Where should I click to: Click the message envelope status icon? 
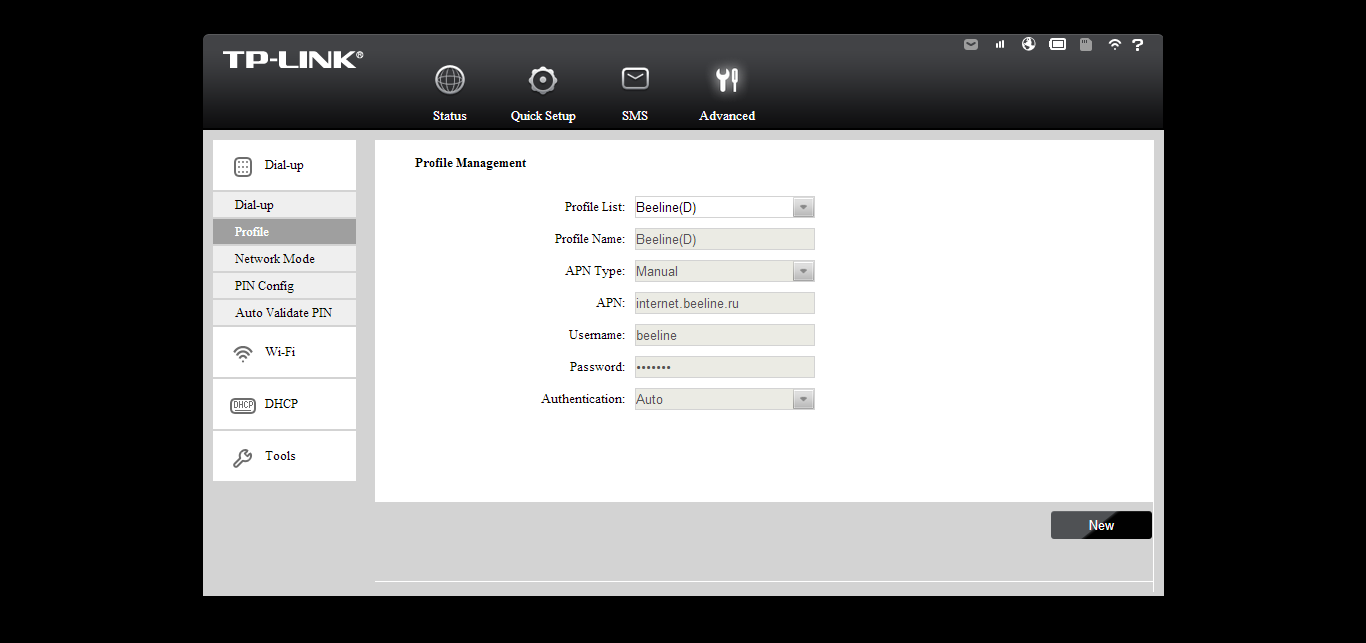(x=971, y=45)
